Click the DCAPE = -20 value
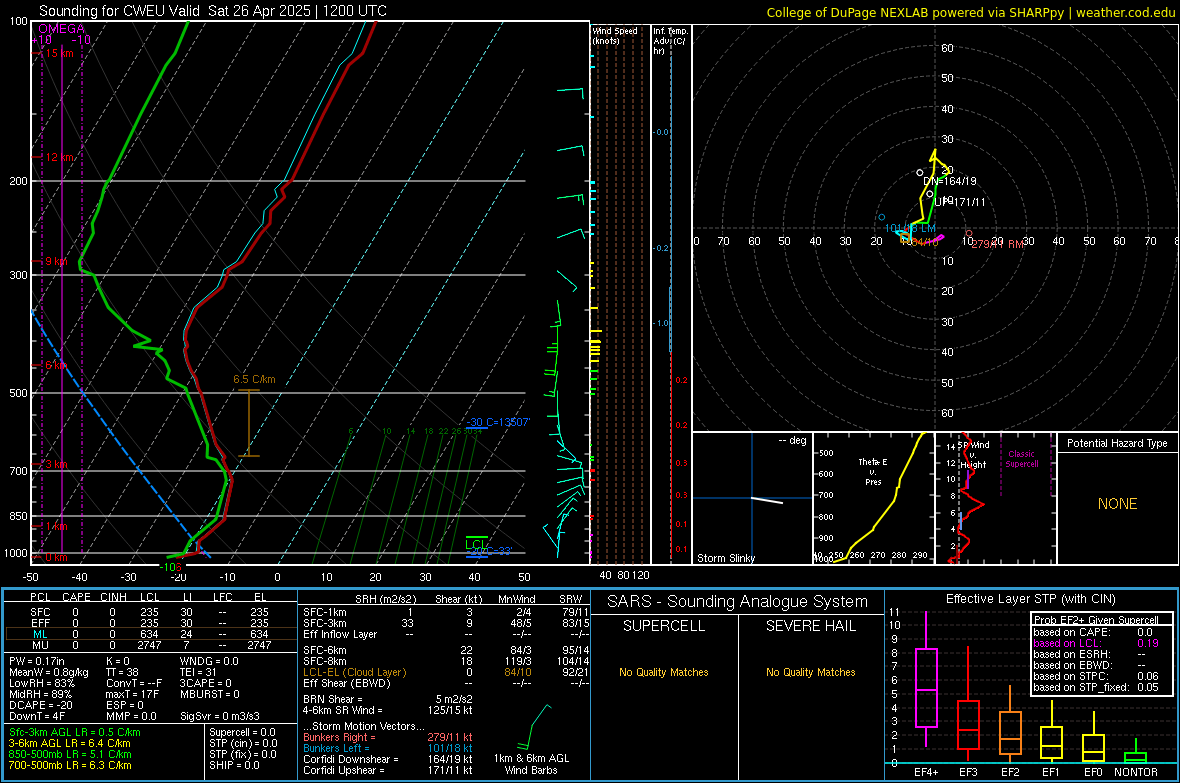1180x783 pixels. tap(42, 705)
